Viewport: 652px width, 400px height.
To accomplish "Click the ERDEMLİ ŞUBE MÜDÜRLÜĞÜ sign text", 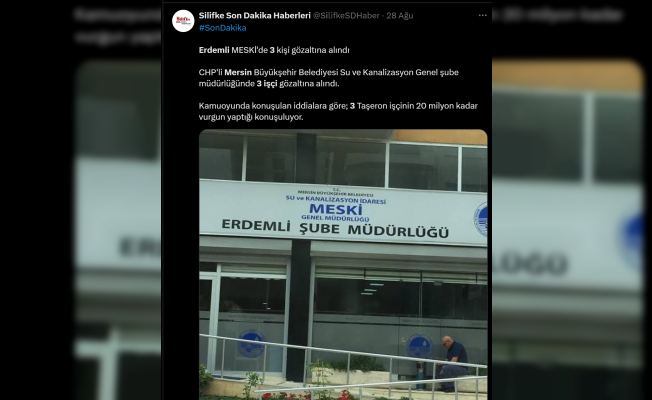I will pos(335,229).
